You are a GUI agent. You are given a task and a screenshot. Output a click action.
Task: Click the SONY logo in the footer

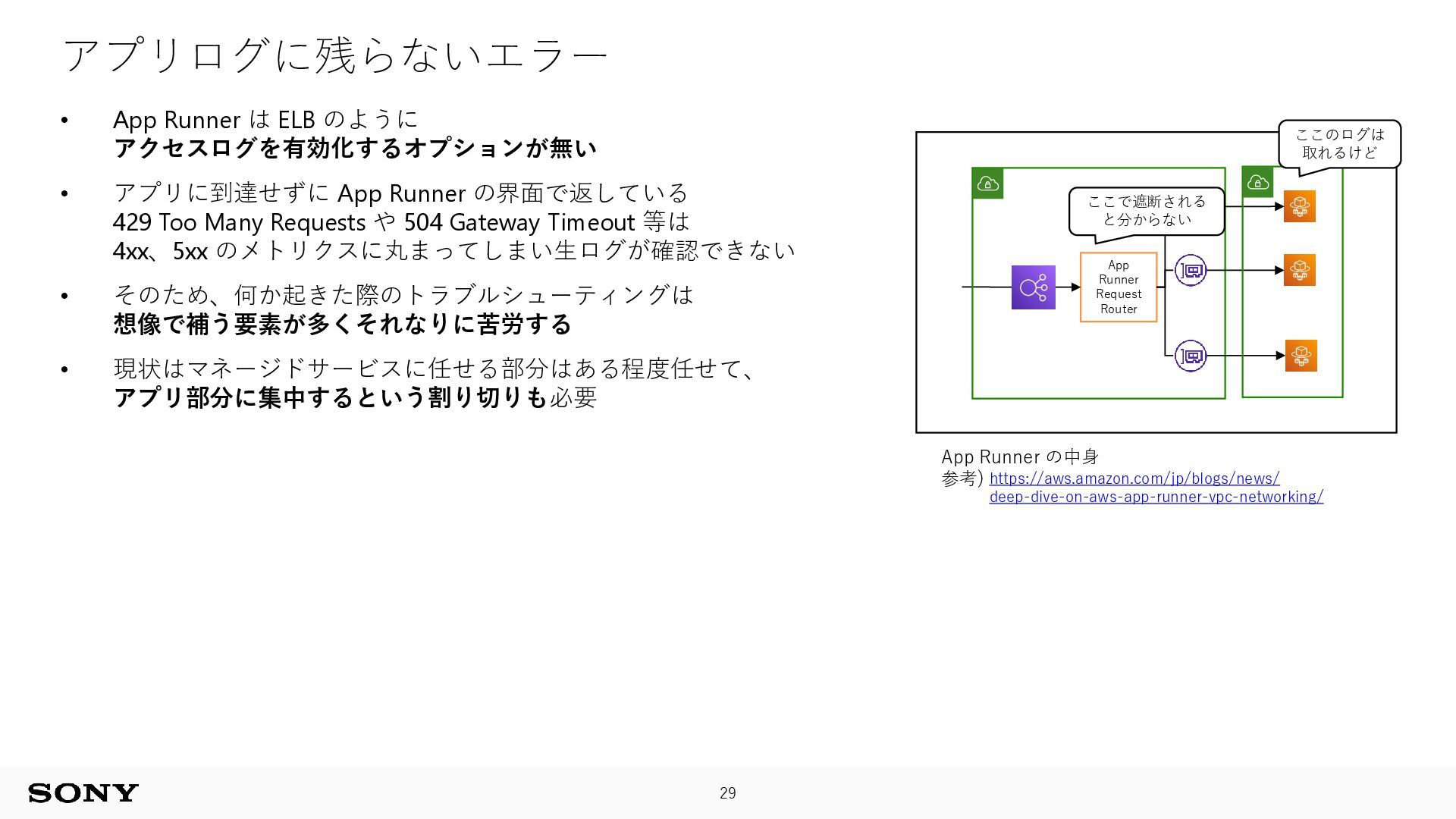pyautogui.click(x=83, y=793)
